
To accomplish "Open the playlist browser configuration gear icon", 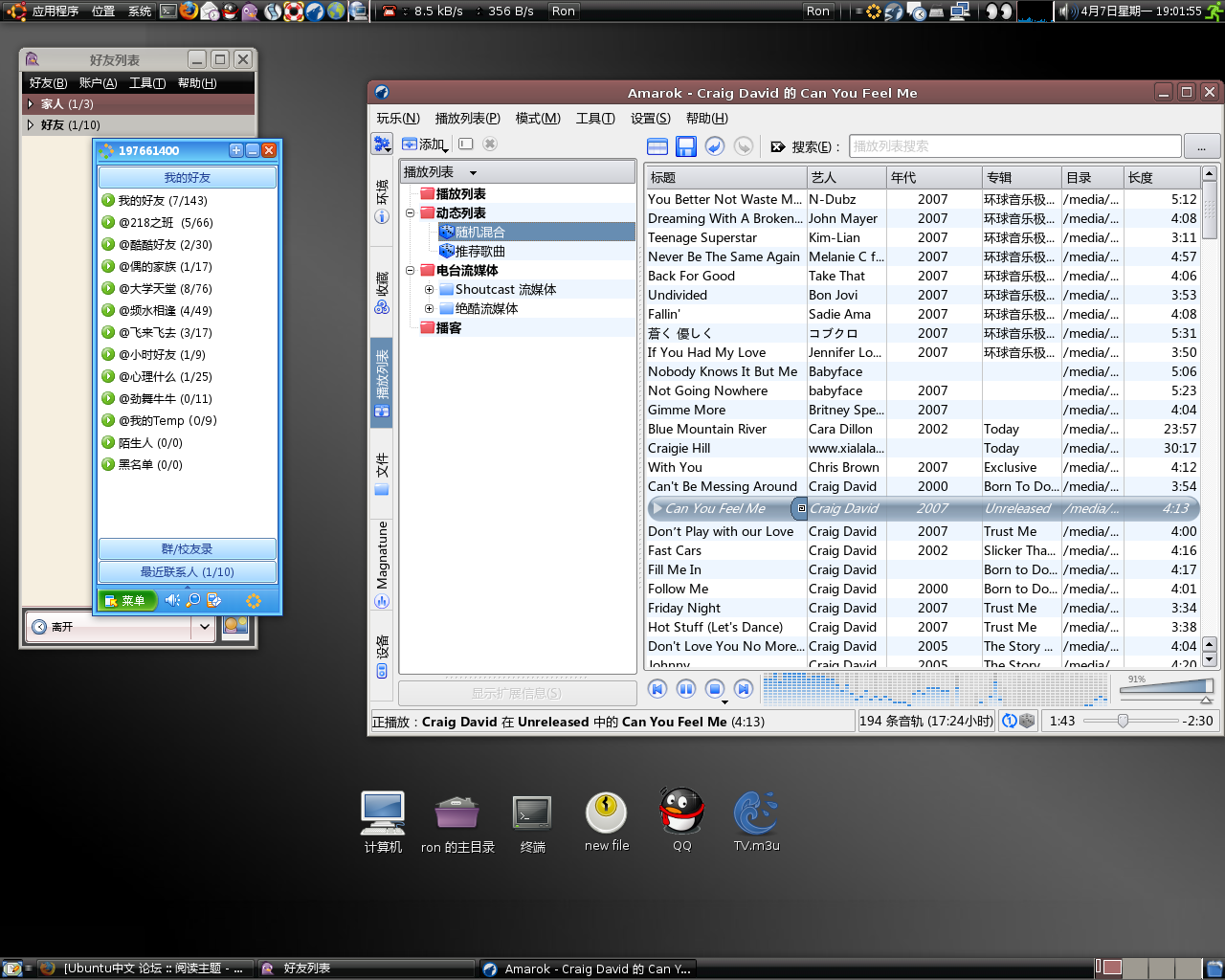I will click(x=382, y=144).
